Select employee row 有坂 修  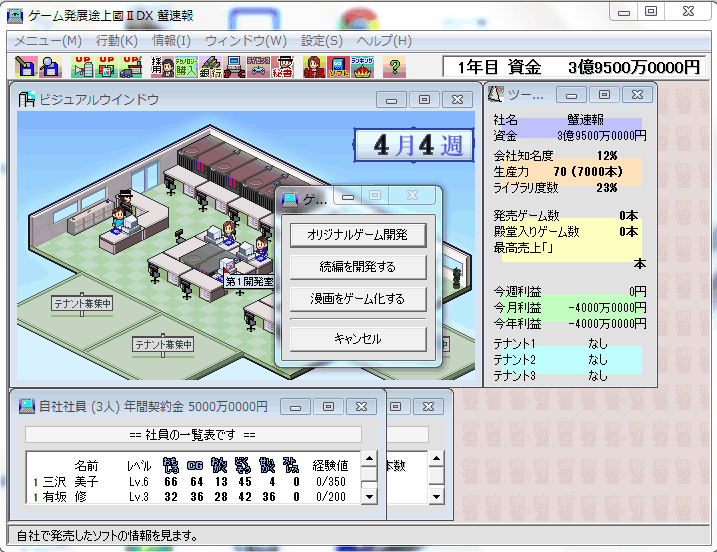tap(193, 497)
